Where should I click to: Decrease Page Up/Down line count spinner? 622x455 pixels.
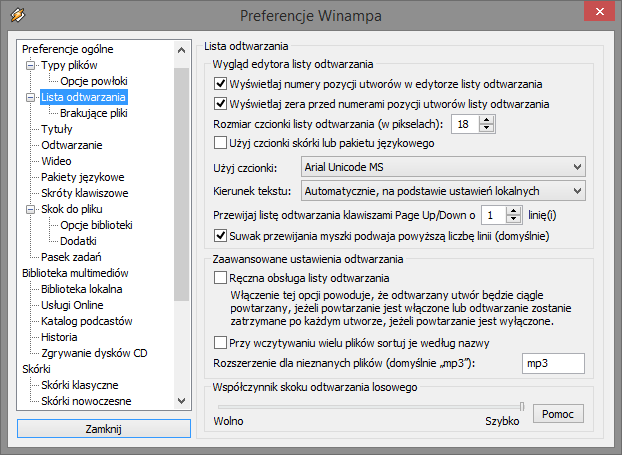(514, 219)
